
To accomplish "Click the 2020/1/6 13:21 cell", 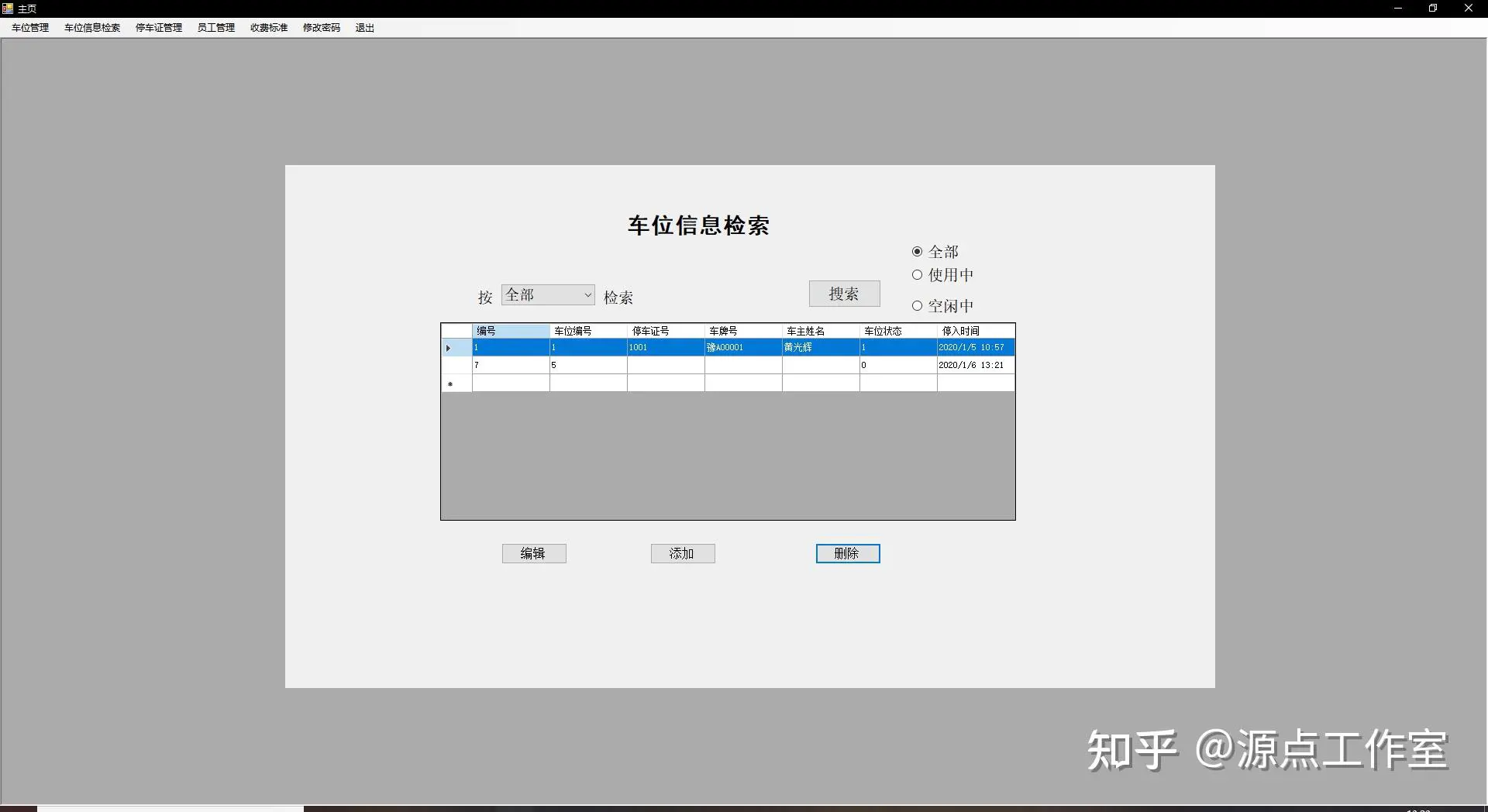I will click(x=976, y=366).
